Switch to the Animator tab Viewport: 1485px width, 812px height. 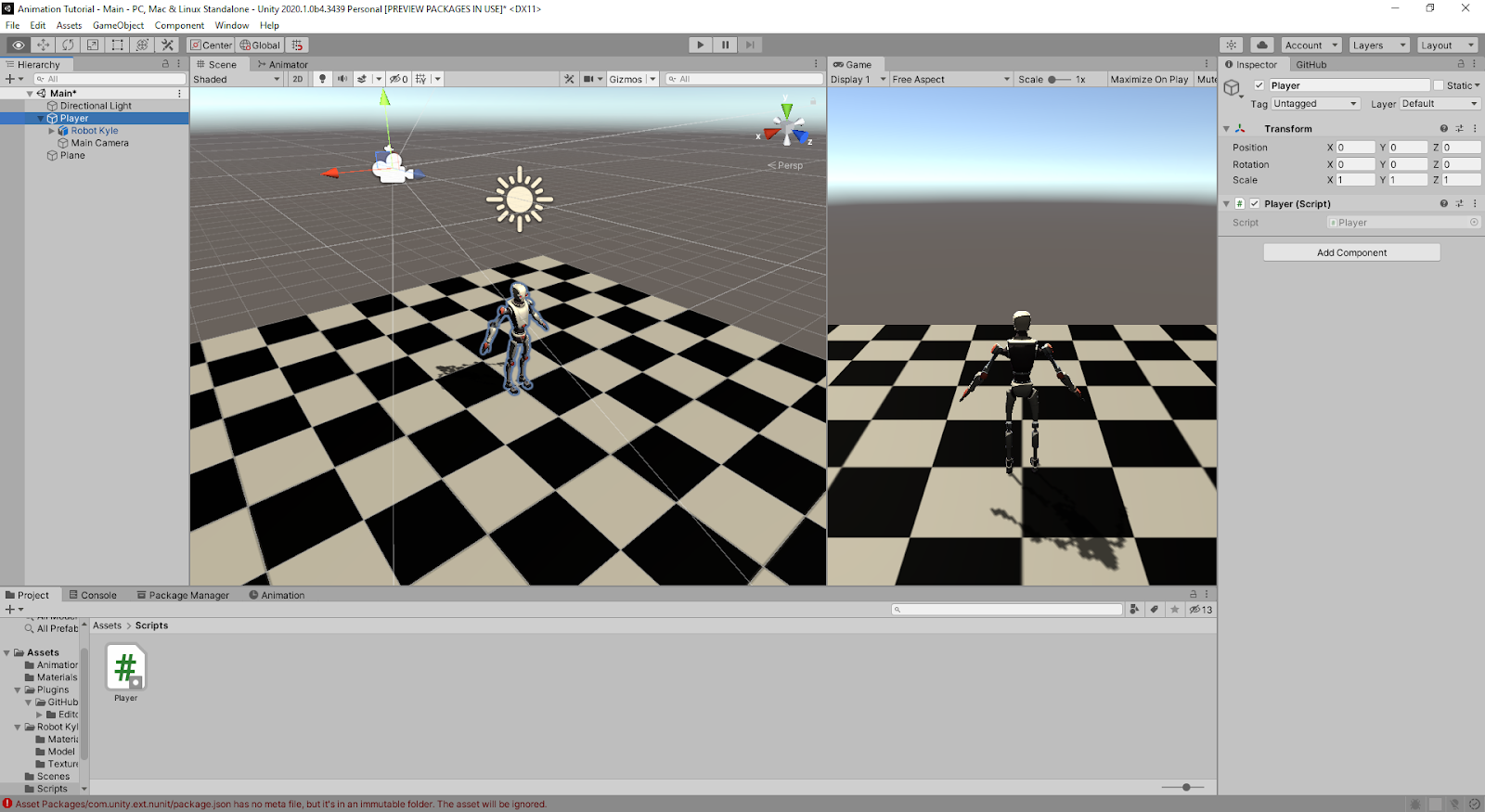[282, 64]
